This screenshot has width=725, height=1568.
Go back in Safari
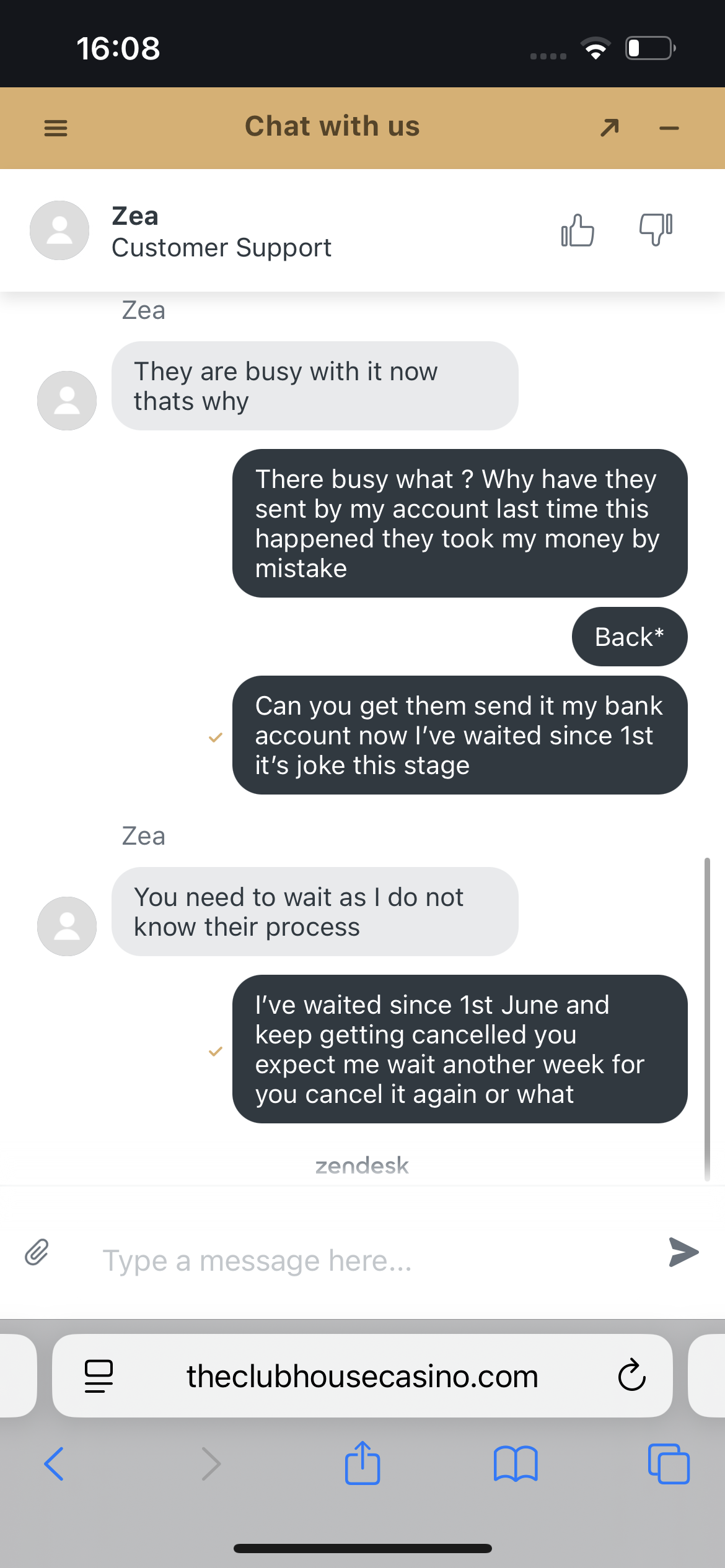click(x=54, y=1464)
